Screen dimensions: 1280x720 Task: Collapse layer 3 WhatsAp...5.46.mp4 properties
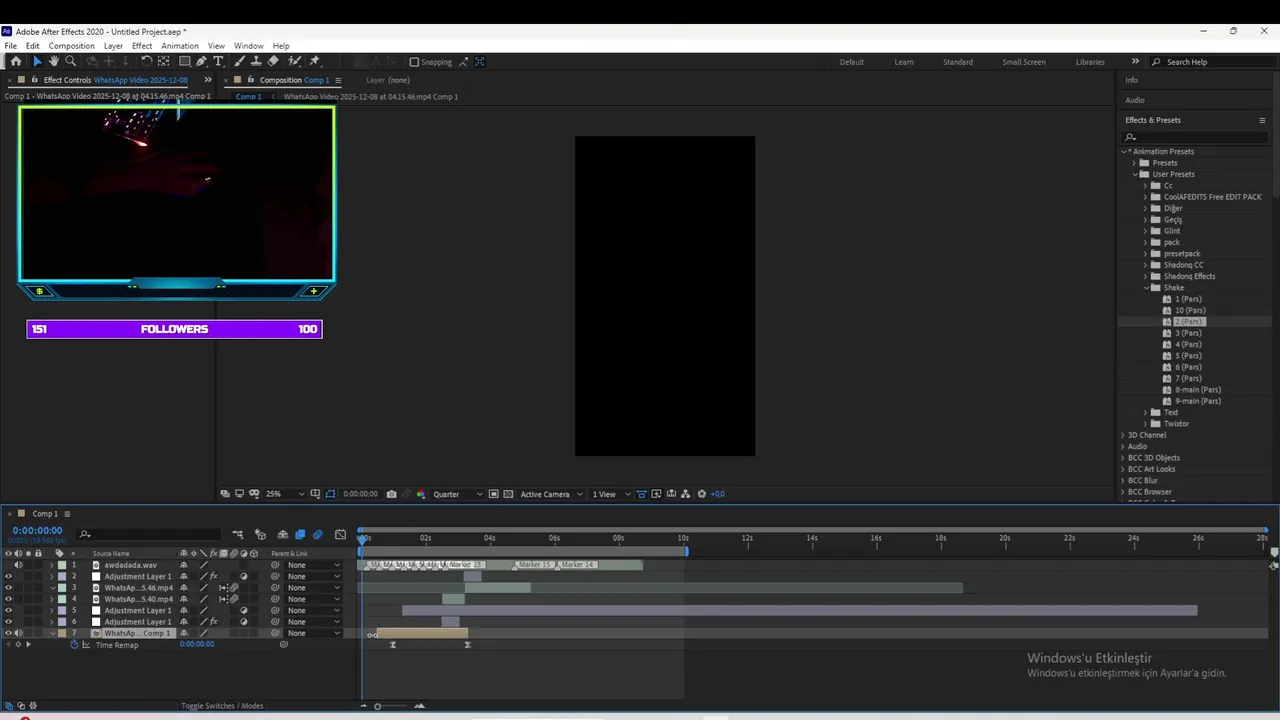[x=52, y=588]
